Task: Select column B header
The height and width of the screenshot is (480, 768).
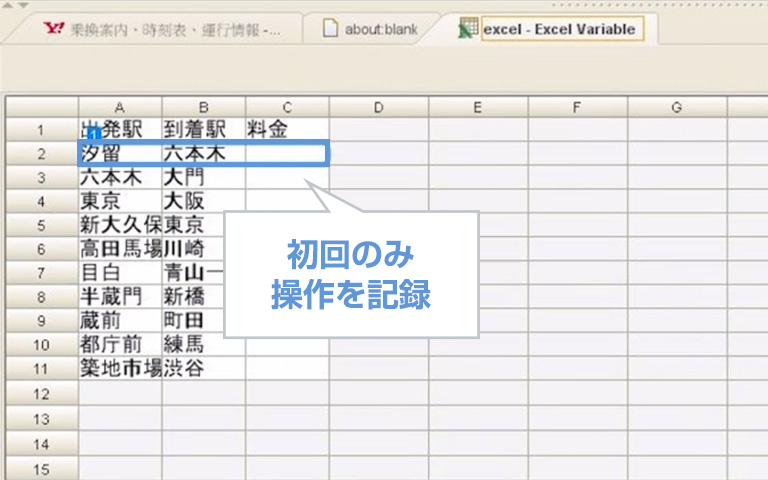Action: (x=204, y=107)
